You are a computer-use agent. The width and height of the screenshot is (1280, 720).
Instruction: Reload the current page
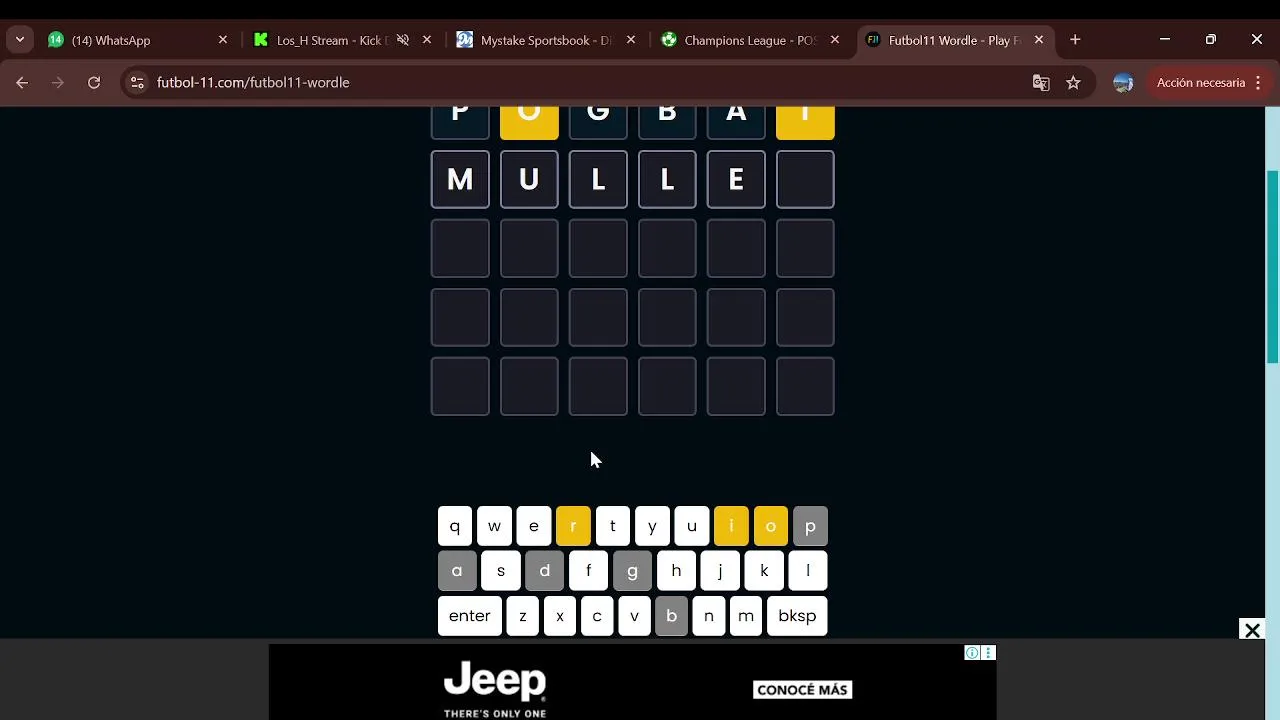[94, 83]
